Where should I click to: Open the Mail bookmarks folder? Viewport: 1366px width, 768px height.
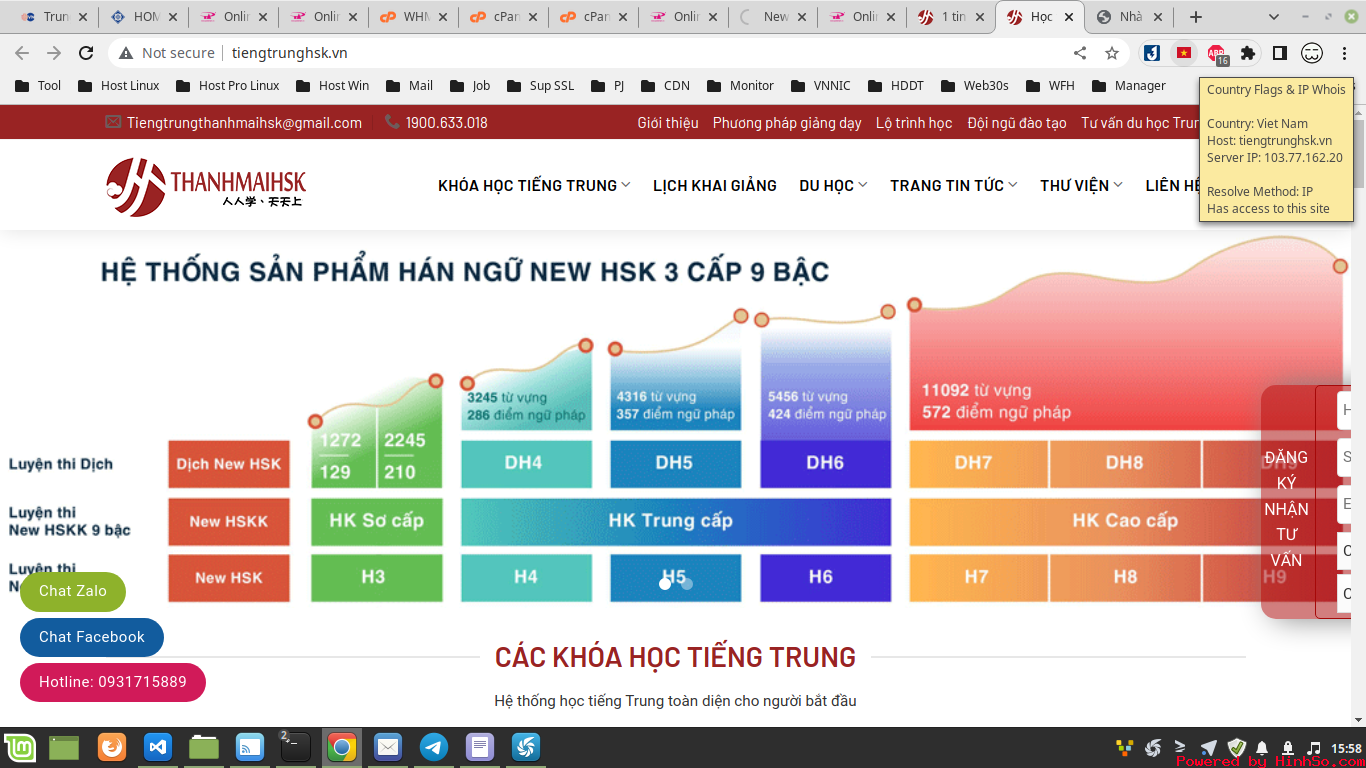[x=409, y=86]
